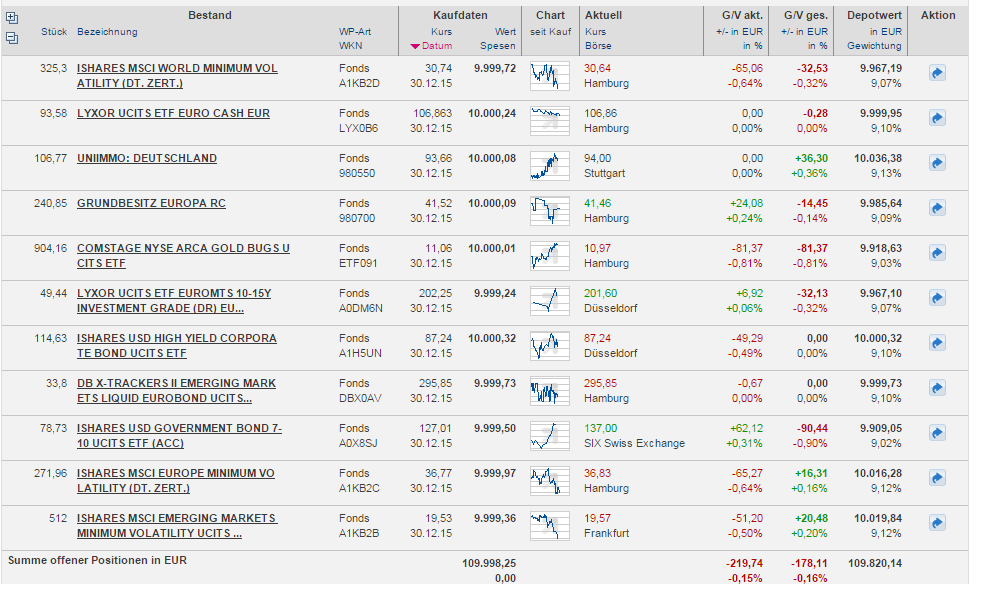The height and width of the screenshot is (609, 988).
Task: Open the GRUNDBESITZ EUROPA RC fund link
Action: click(x=151, y=204)
